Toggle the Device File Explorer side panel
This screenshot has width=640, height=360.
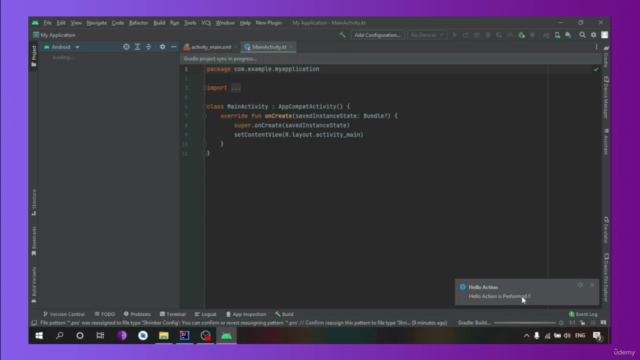coord(606,278)
